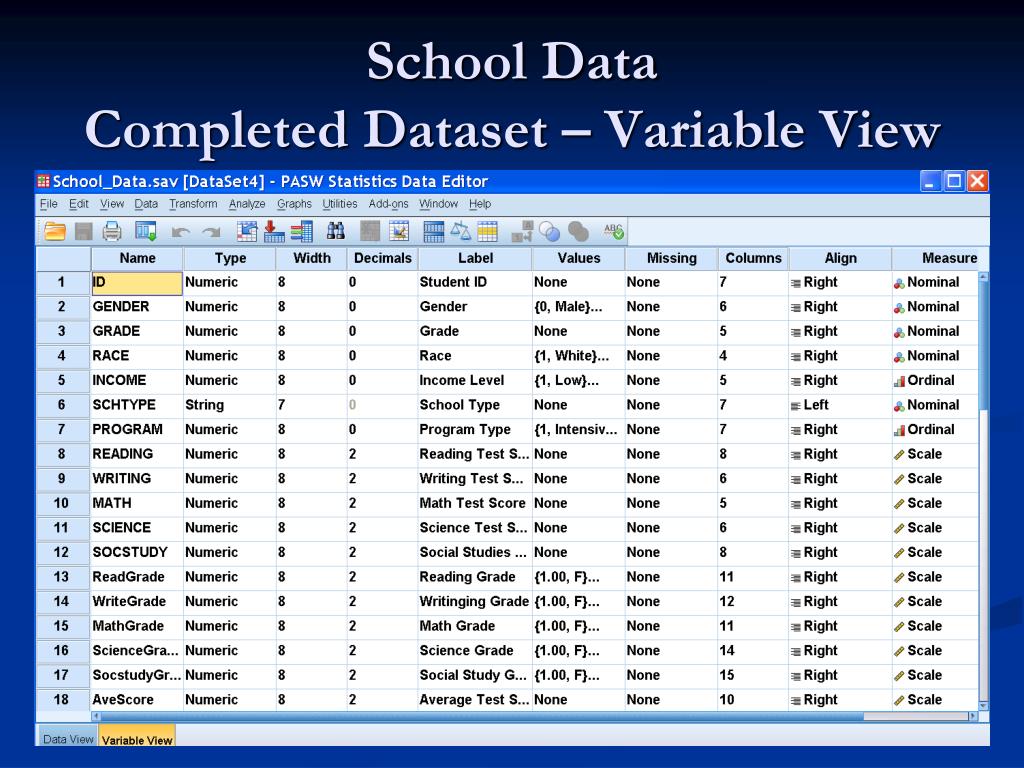Open the Edit menu

(x=78, y=204)
